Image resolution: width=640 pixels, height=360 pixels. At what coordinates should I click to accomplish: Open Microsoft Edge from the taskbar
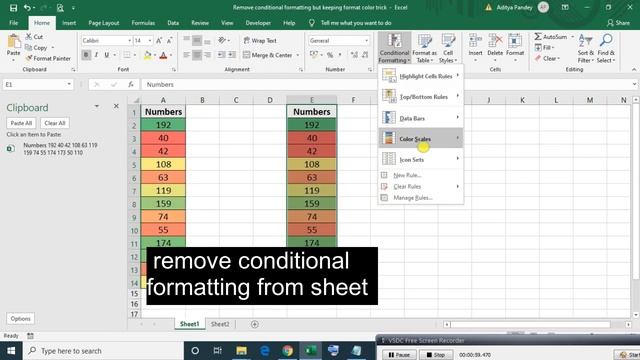264,351
